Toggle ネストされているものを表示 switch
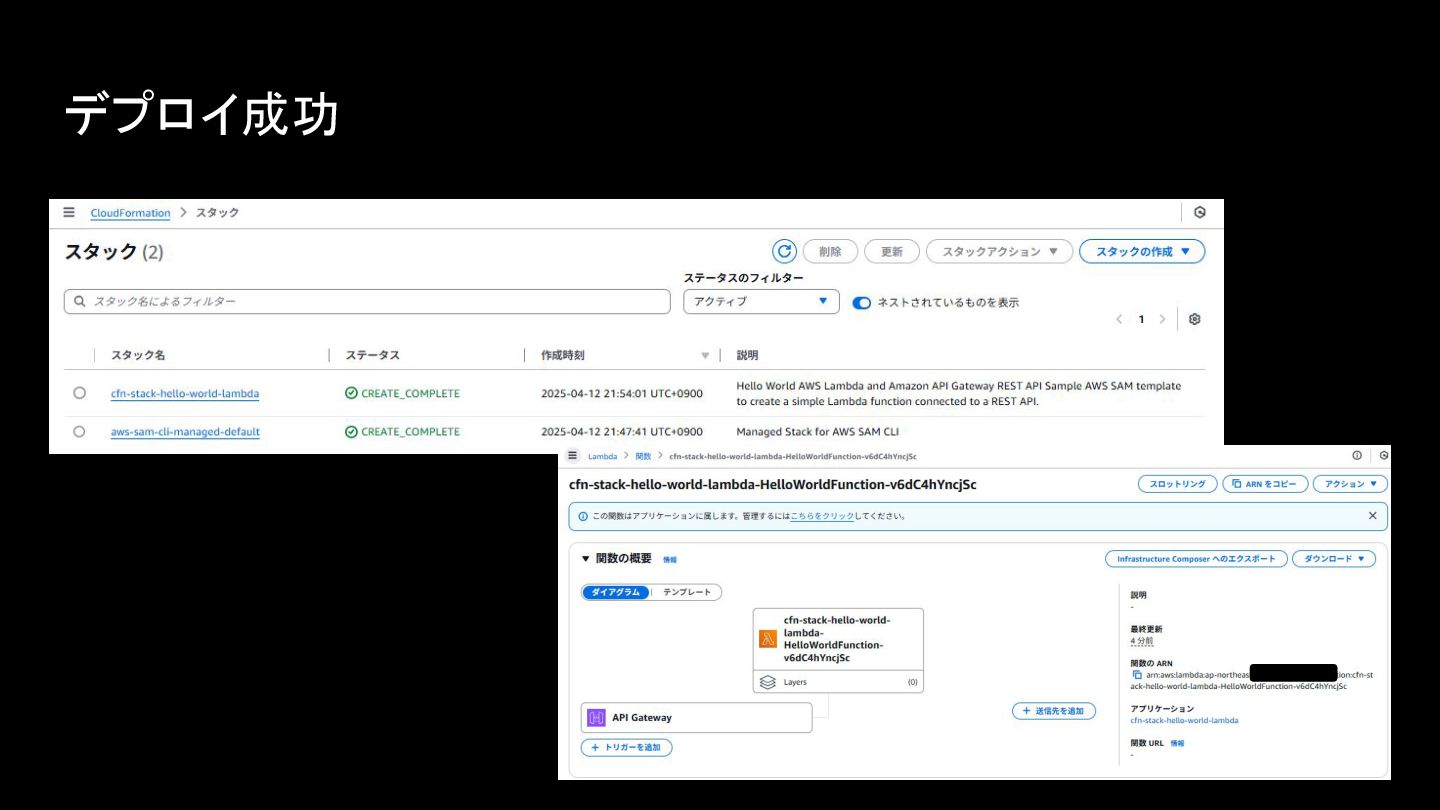Image resolution: width=1440 pixels, height=810 pixels. [x=862, y=302]
